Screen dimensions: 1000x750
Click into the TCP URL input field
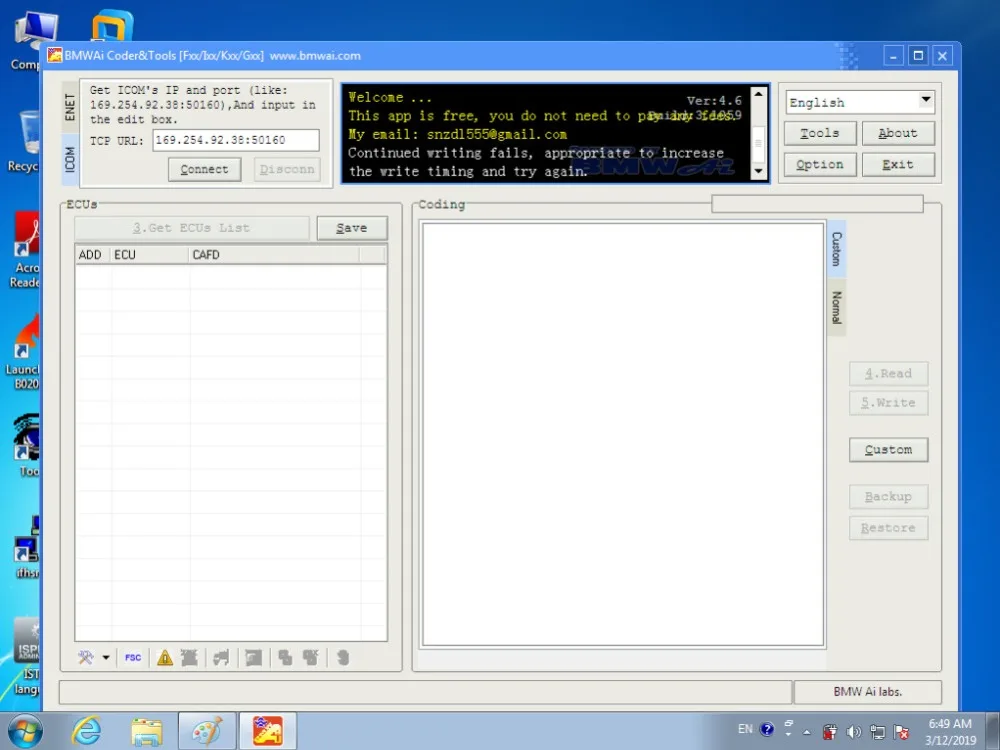[x=235, y=140]
